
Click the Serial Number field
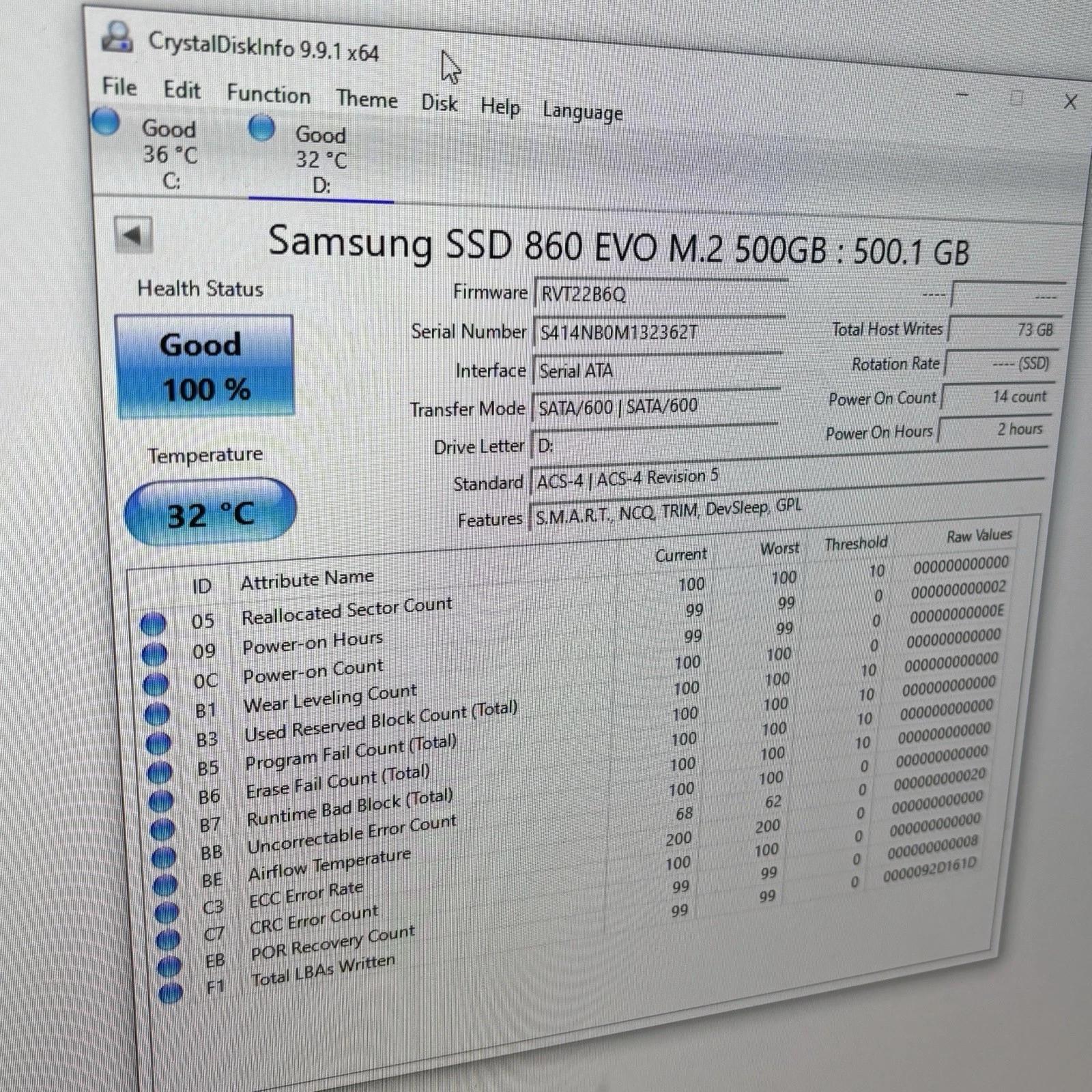[659, 333]
